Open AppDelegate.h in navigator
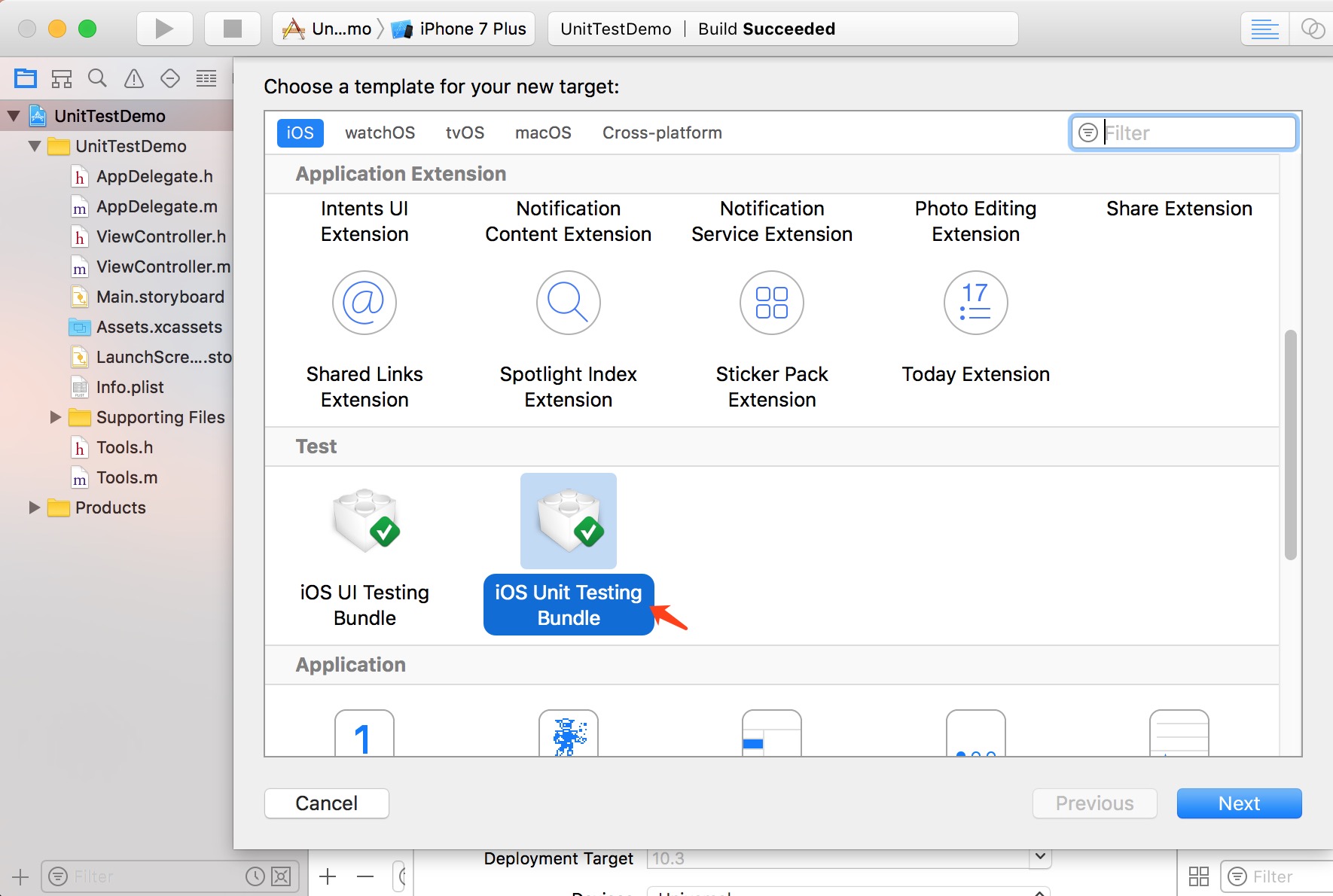Screen dimensions: 1333x896 pos(154,176)
